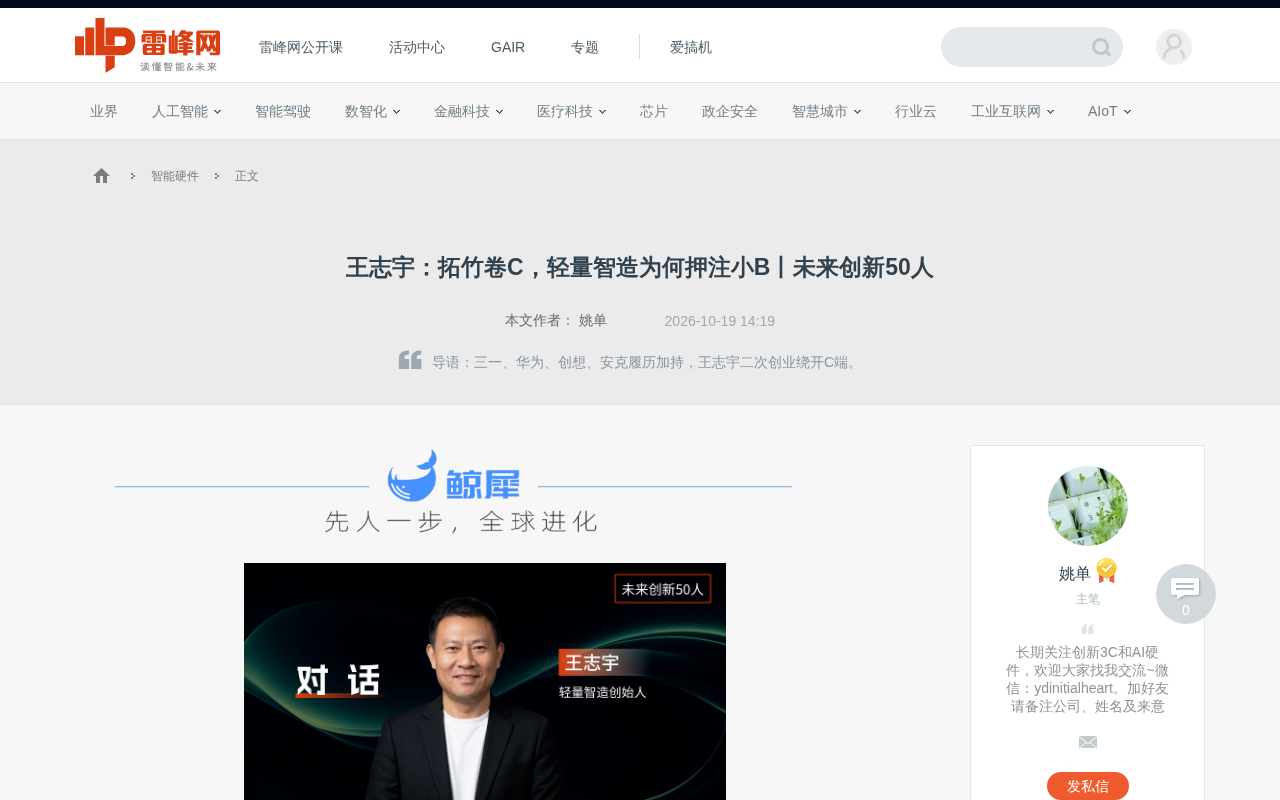Expand the 医疗科技 dropdown menu
The width and height of the screenshot is (1280, 800).
[571, 111]
